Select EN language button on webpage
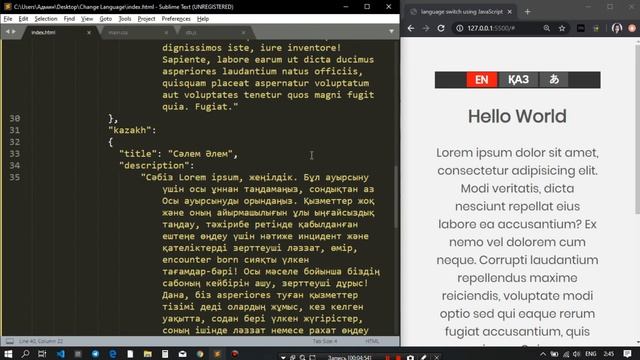The width and height of the screenshot is (640, 360). coord(482,80)
